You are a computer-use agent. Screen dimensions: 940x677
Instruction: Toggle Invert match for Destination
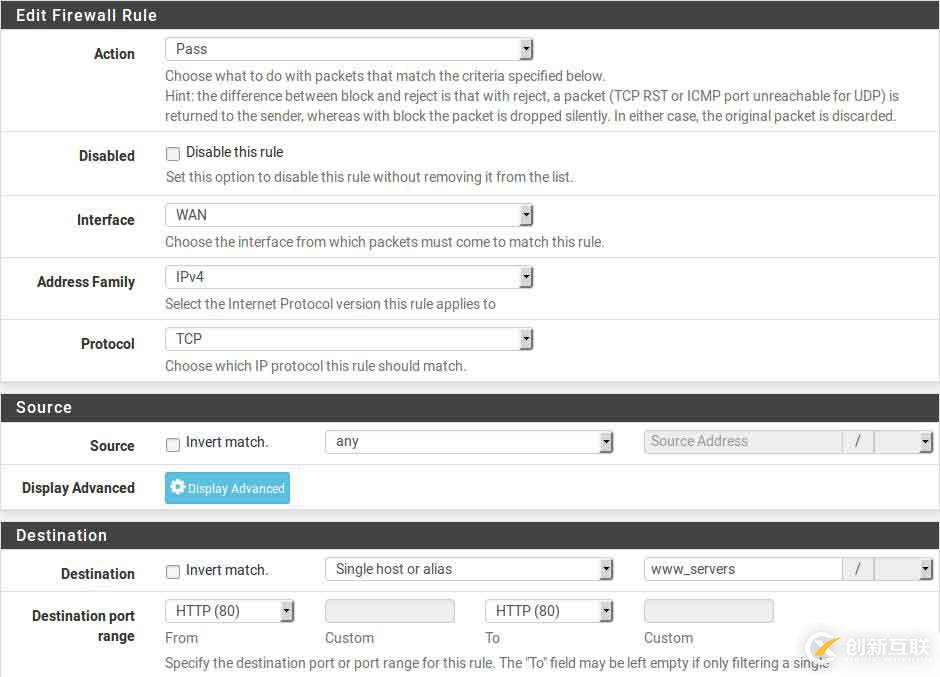click(x=172, y=569)
